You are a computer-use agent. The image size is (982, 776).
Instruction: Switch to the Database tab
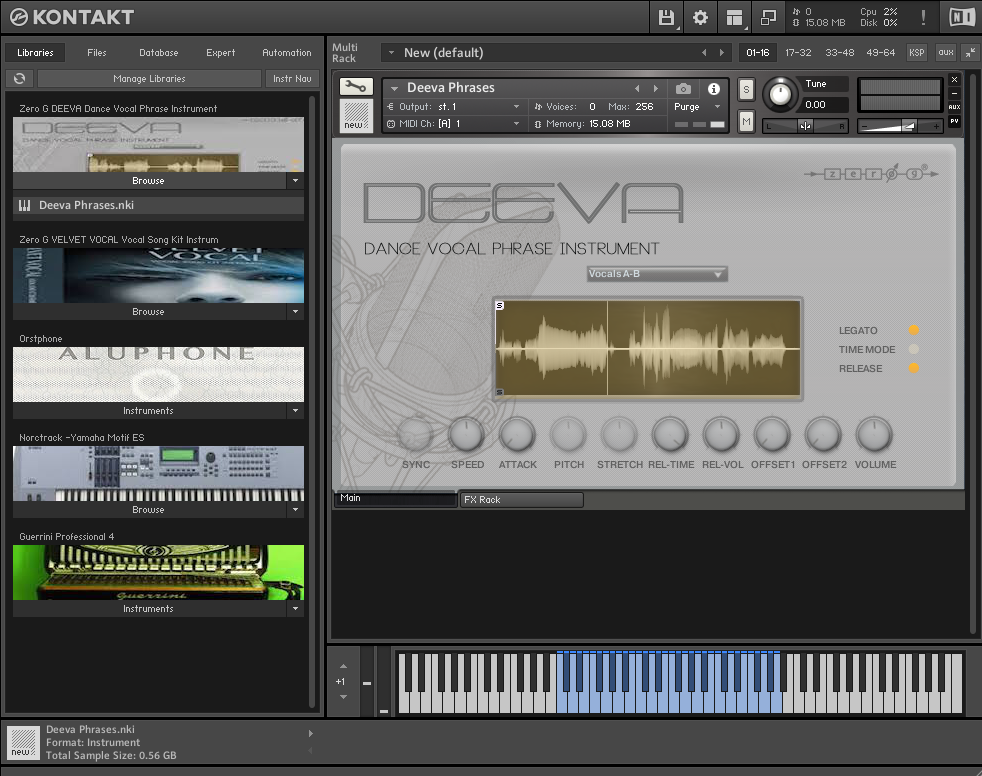tap(158, 53)
